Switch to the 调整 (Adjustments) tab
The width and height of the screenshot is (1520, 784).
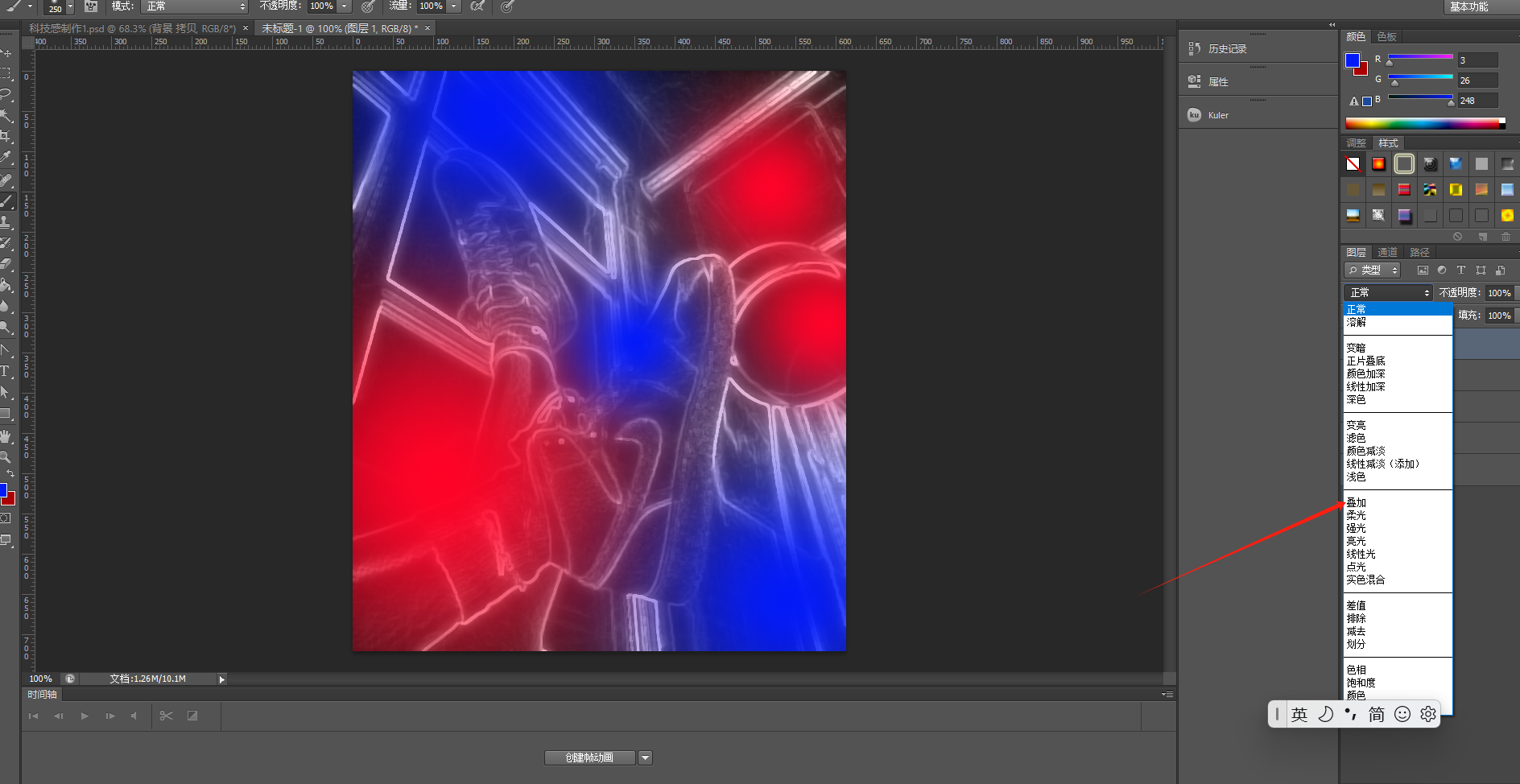(1357, 143)
